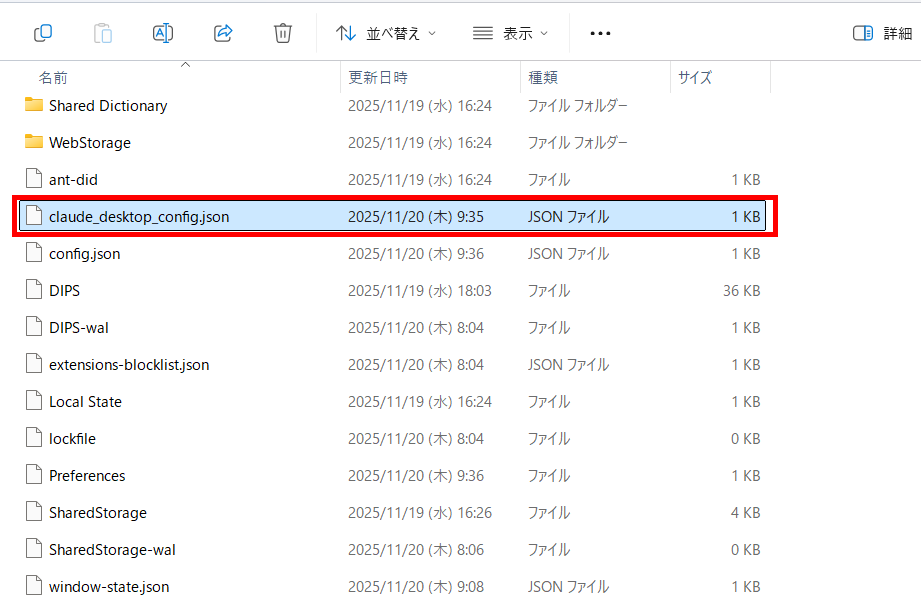This screenshot has height=597, width=921.
Task: Select the config.json file icon
Action: click(34, 253)
